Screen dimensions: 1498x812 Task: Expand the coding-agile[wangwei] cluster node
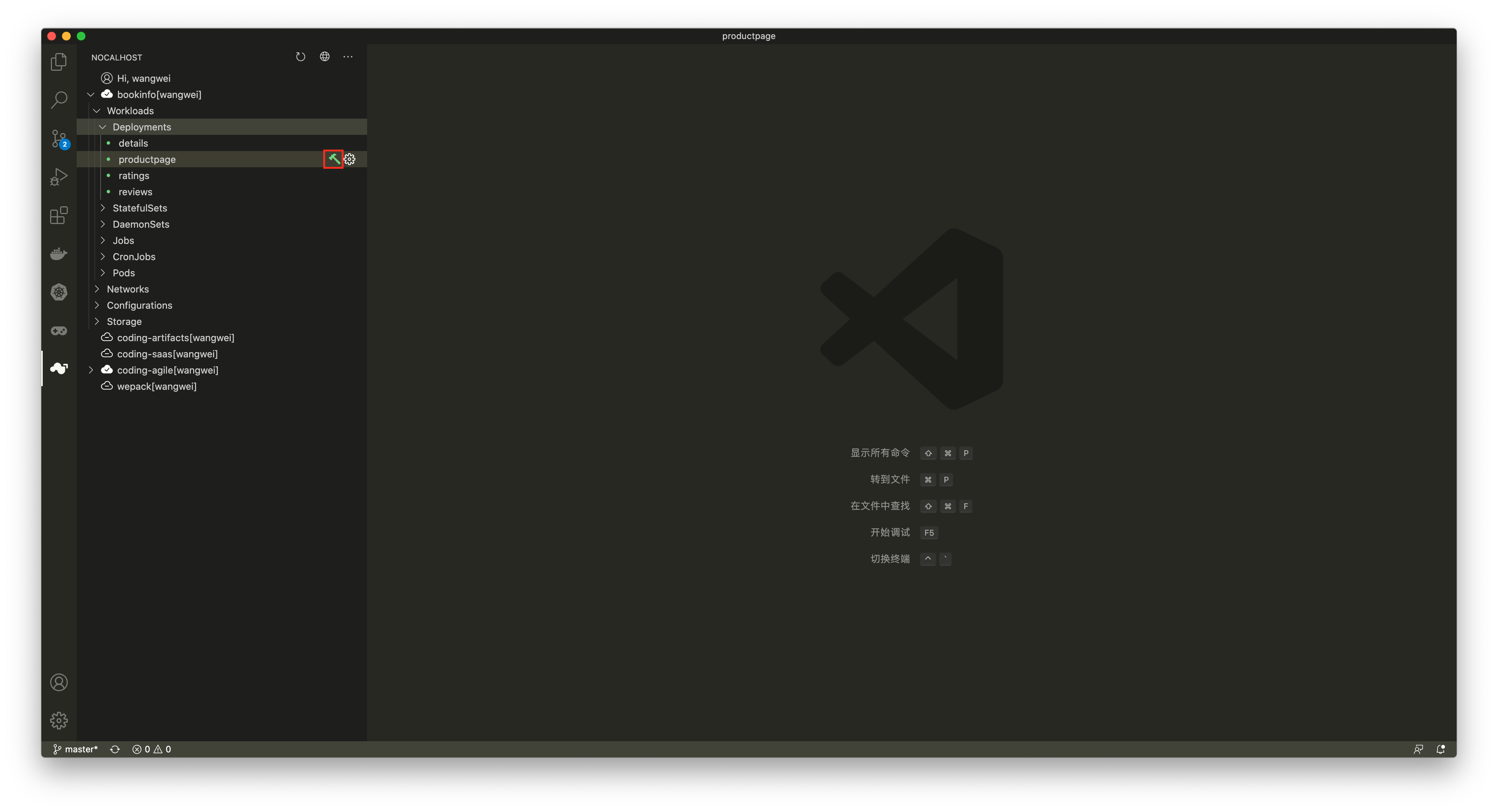pos(91,370)
